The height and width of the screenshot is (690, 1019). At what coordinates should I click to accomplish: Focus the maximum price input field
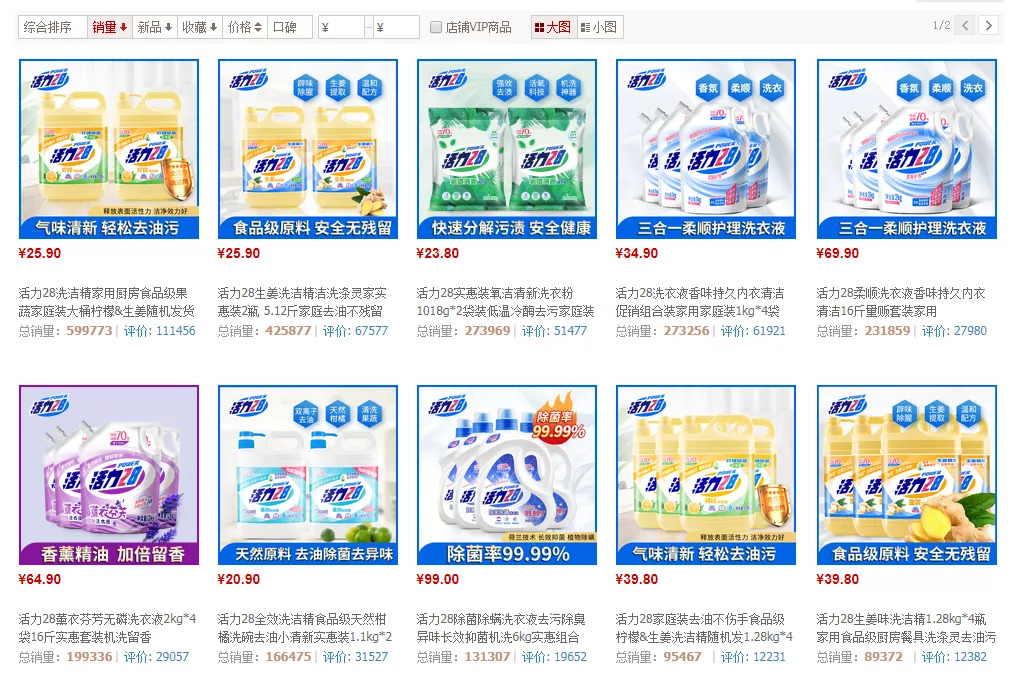tap(396, 27)
